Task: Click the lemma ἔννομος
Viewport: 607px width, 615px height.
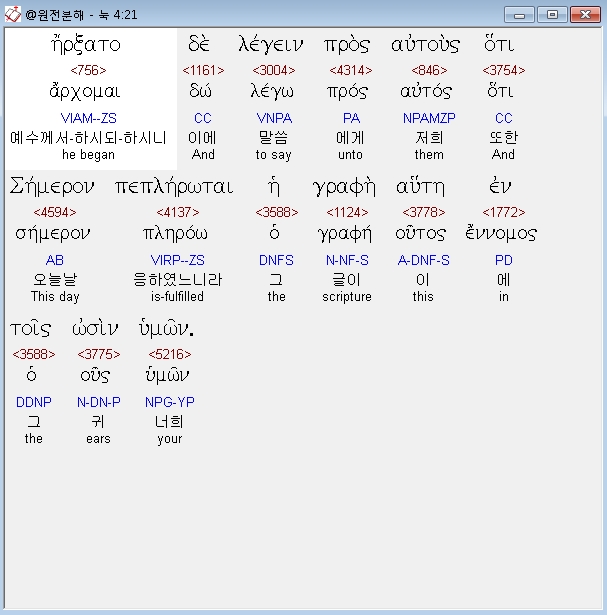Action: tap(501, 234)
